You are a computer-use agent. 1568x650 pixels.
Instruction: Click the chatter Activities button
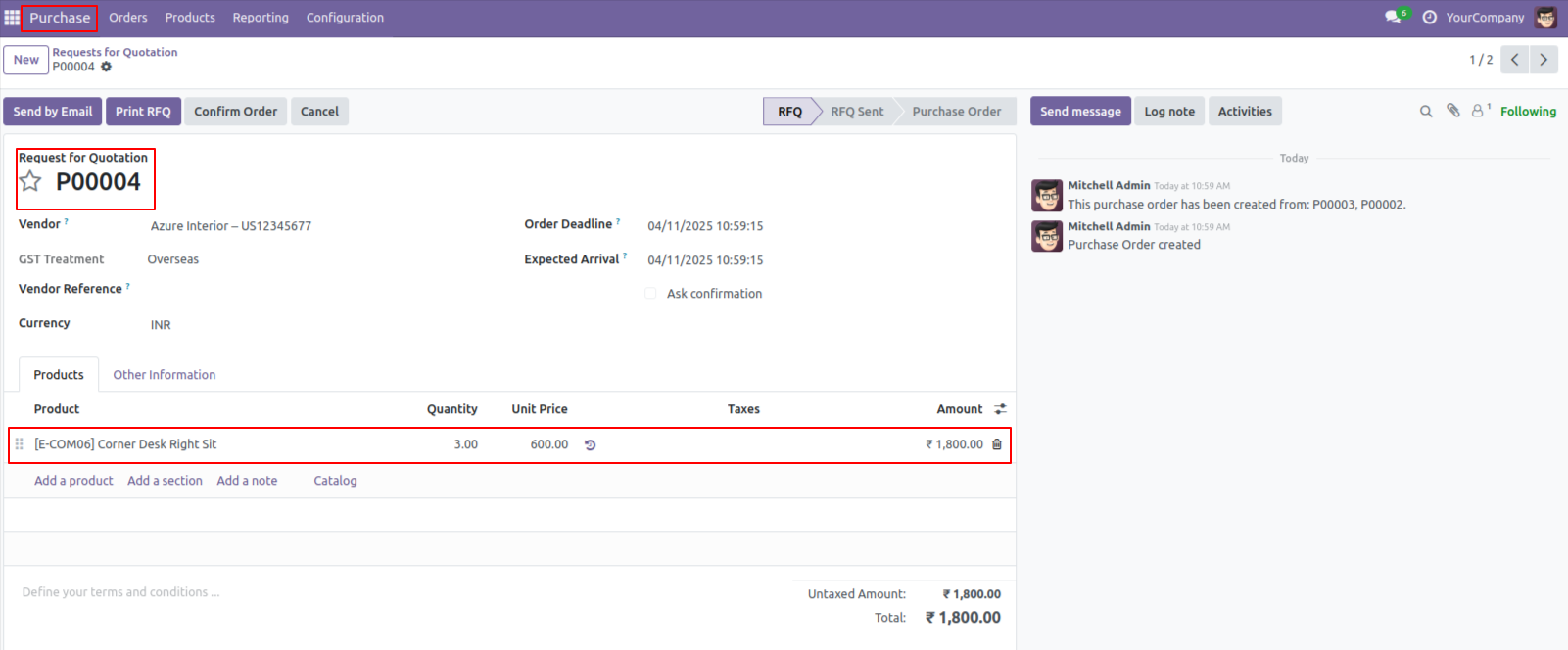point(1245,112)
